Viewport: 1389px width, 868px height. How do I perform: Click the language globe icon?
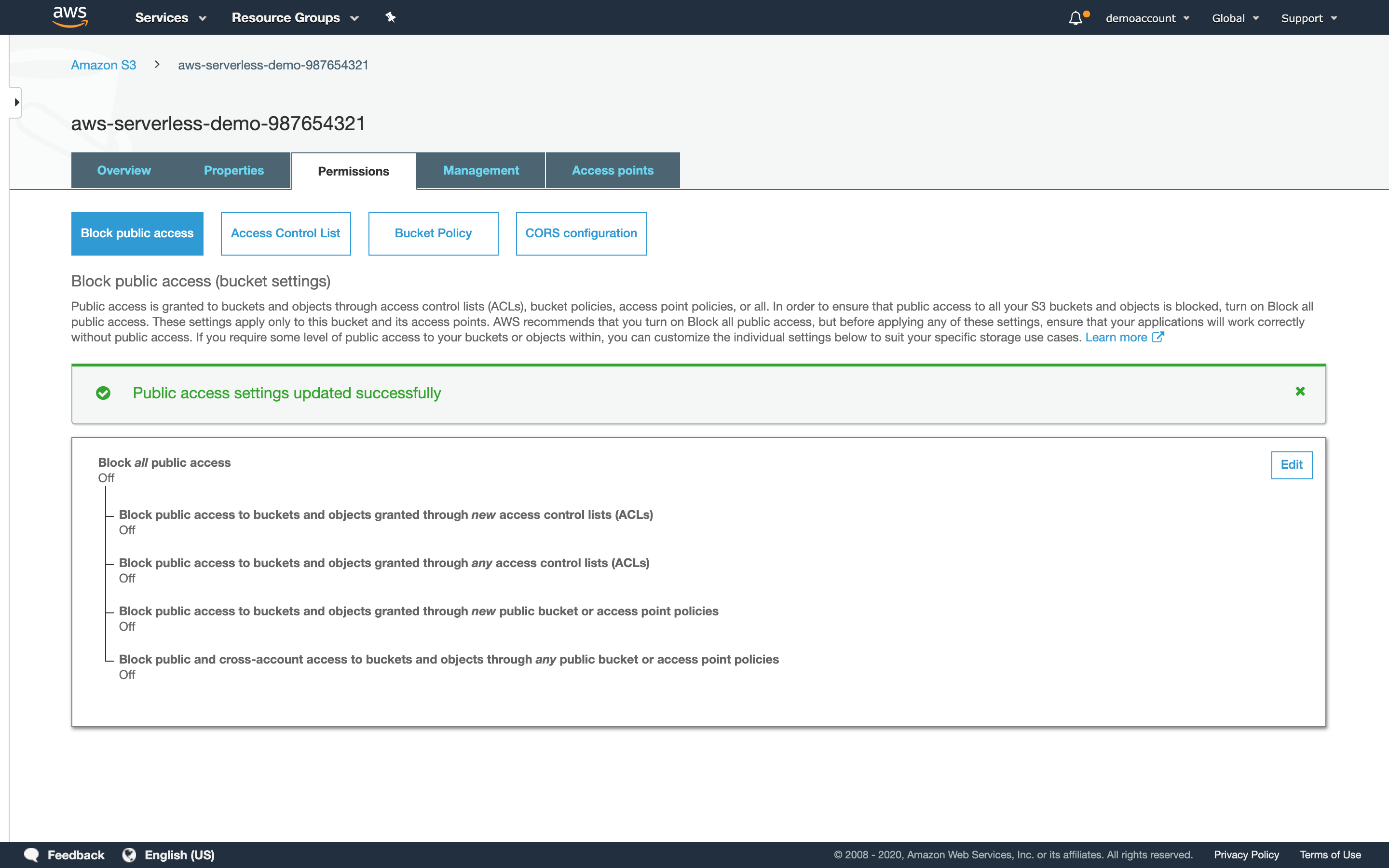tap(129, 855)
